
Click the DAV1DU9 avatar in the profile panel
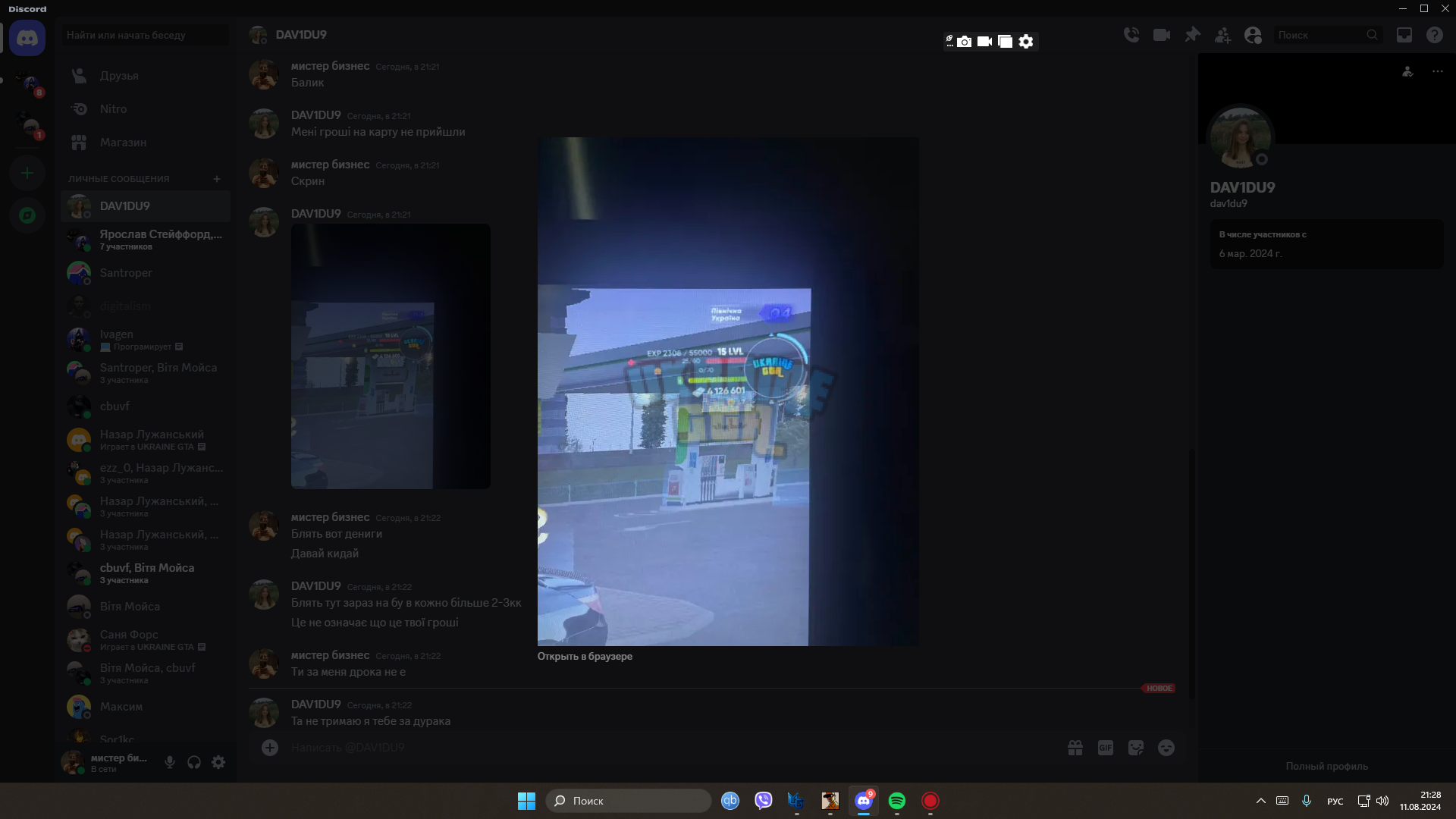[x=1241, y=138]
